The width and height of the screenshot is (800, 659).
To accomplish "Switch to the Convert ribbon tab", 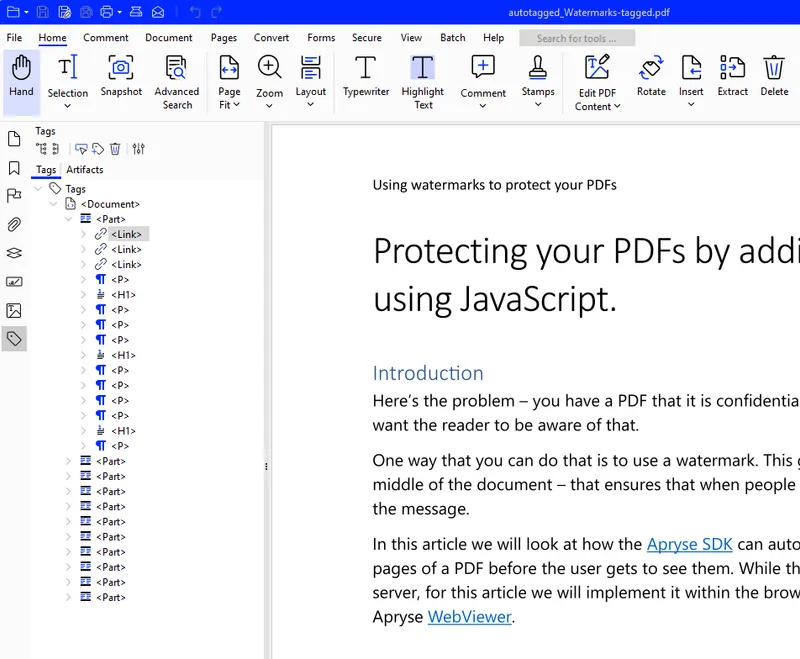I will (271, 38).
